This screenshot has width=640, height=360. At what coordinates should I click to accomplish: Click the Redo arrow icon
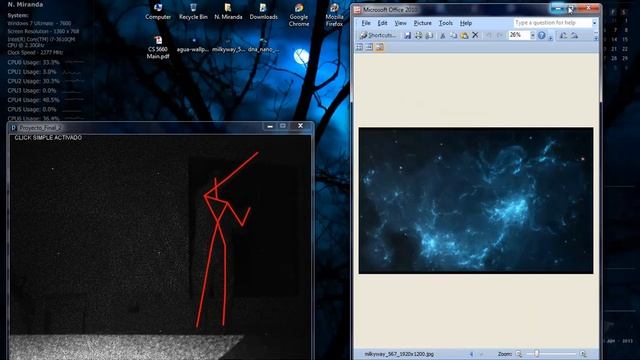pos(500,36)
